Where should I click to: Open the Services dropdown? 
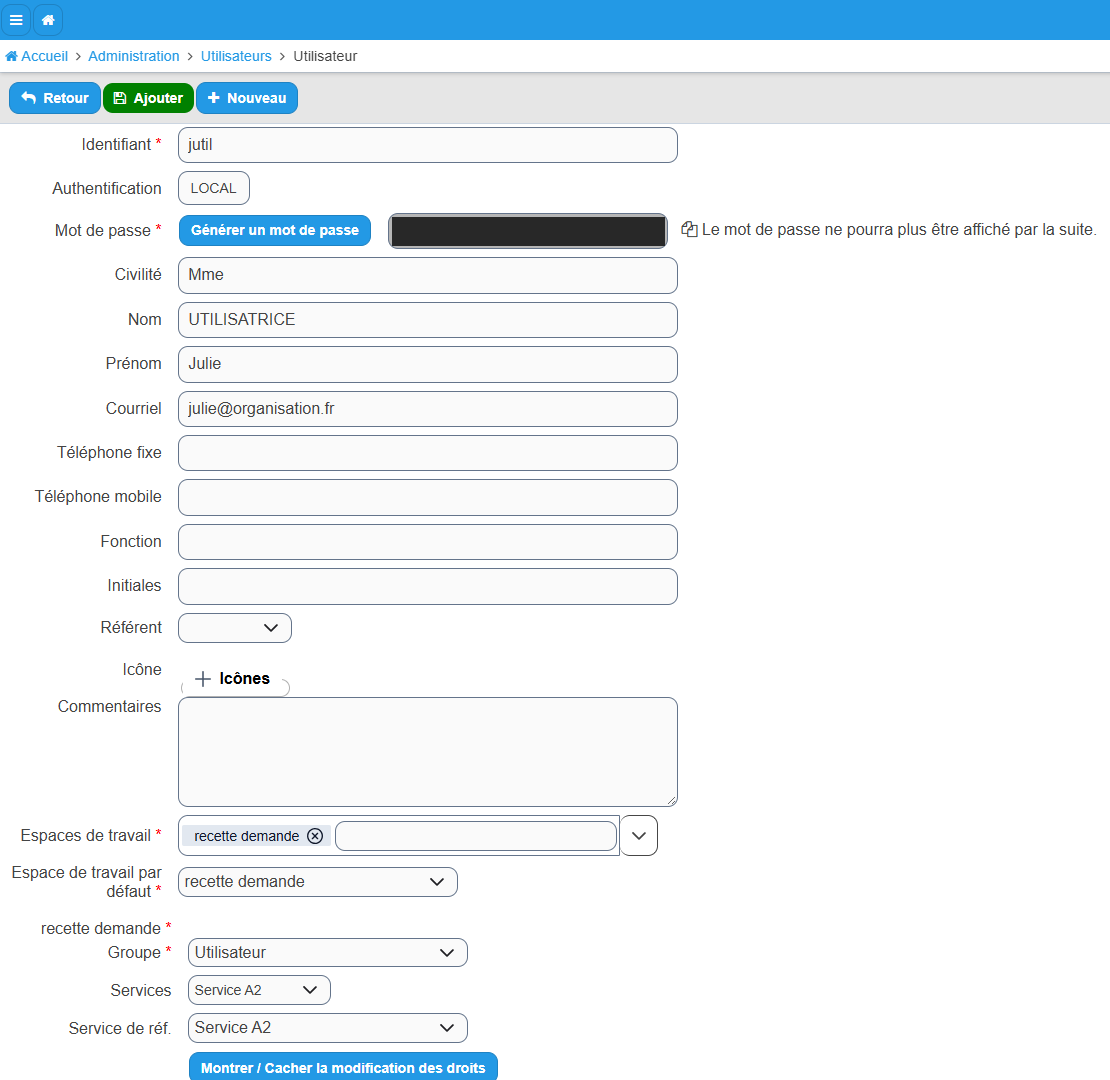[259, 990]
